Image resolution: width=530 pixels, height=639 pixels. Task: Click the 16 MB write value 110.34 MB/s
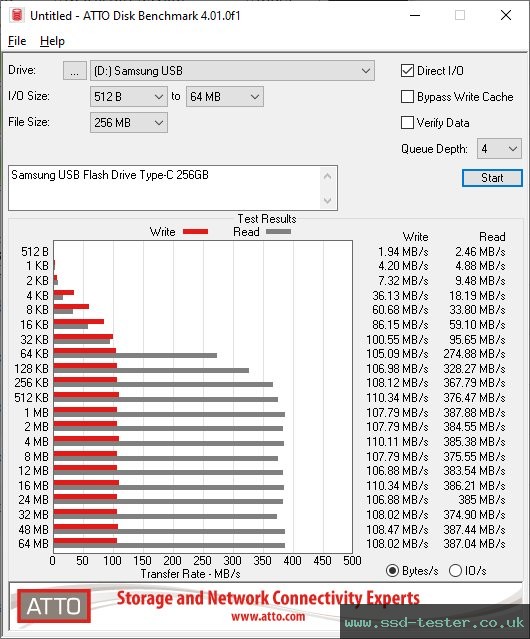click(397, 485)
